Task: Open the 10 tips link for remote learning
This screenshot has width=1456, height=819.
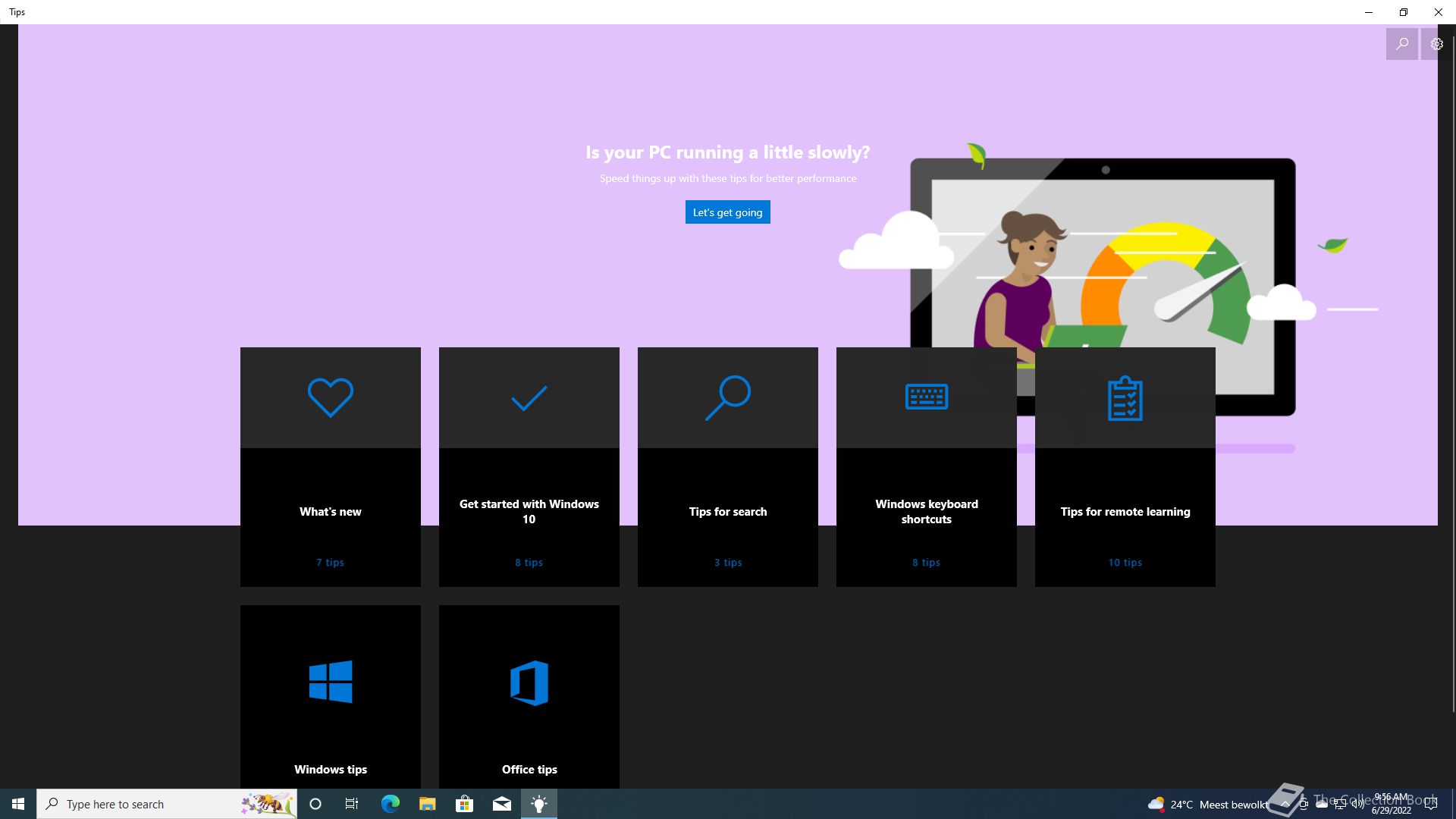Action: [1125, 563]
